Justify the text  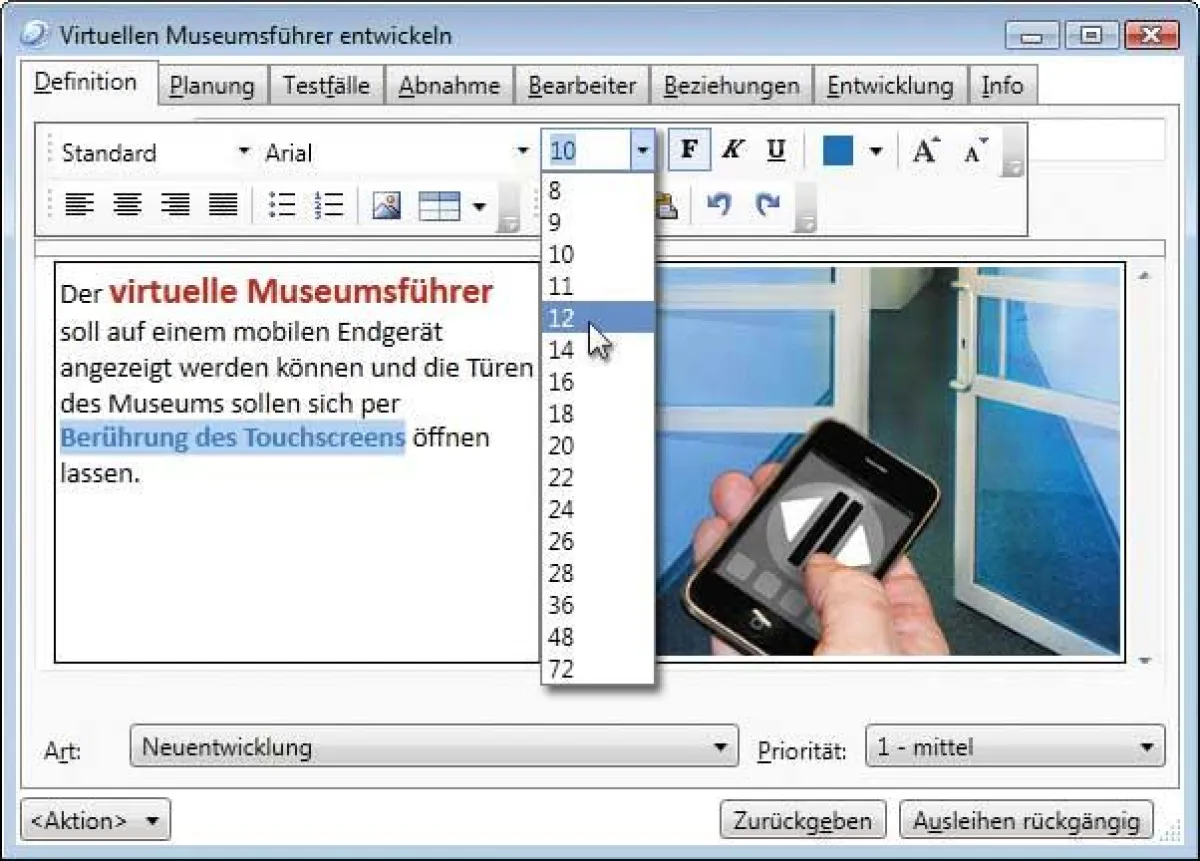pos(223,205)
